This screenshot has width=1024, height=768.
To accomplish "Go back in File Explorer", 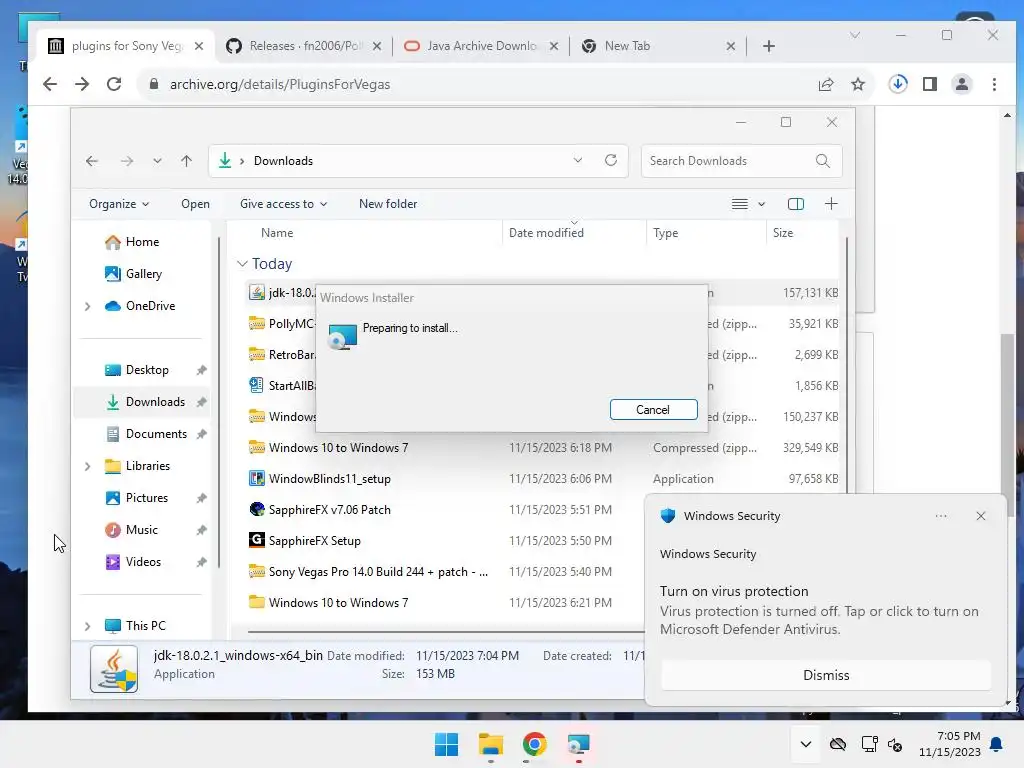I will coord(91,161).
